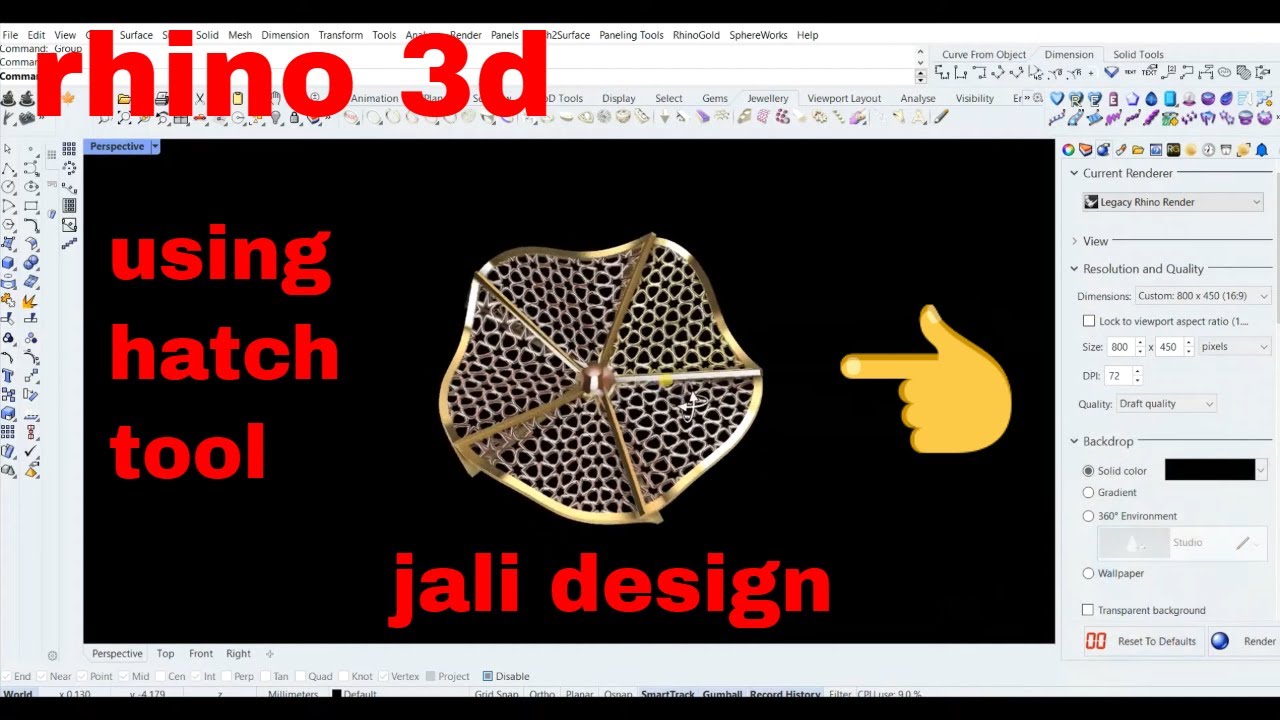
Task: Click the TEXT annotation icon
Action: 1130,72
